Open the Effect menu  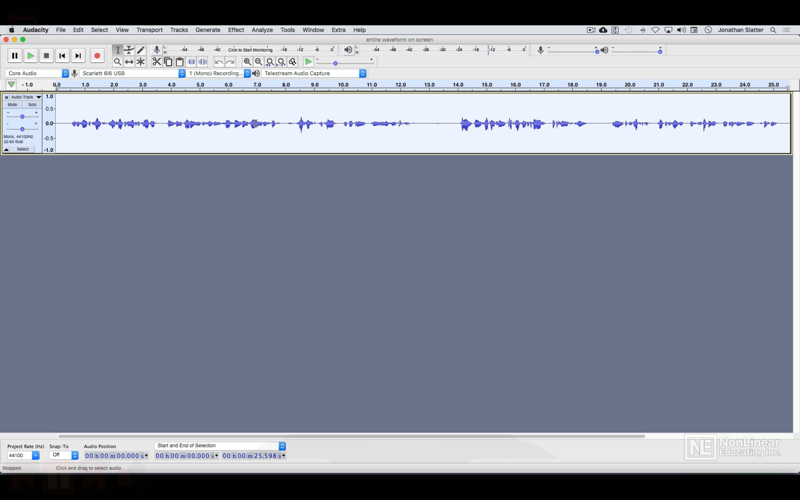point(236,30)
